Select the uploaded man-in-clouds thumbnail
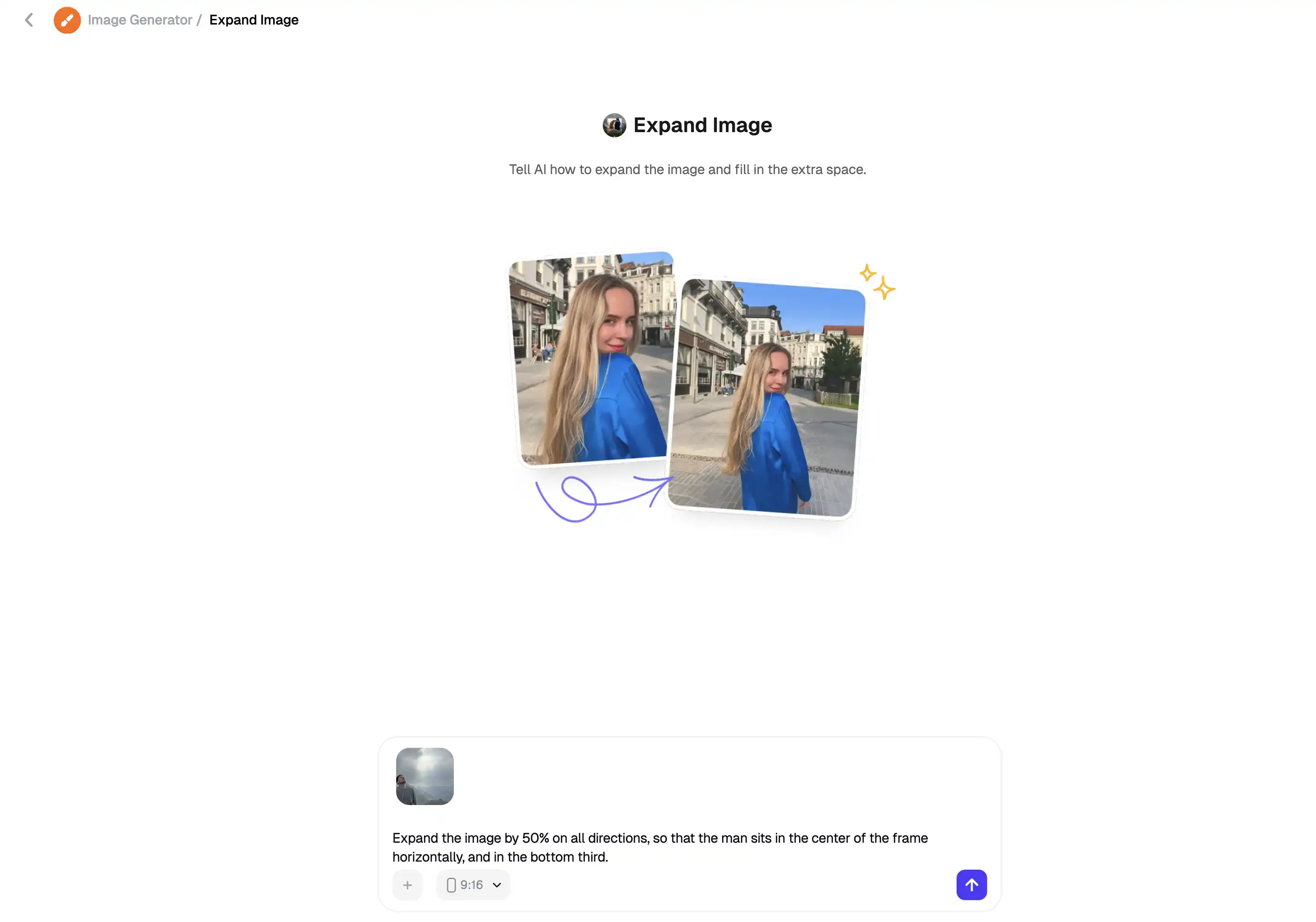 coord(425,776)
